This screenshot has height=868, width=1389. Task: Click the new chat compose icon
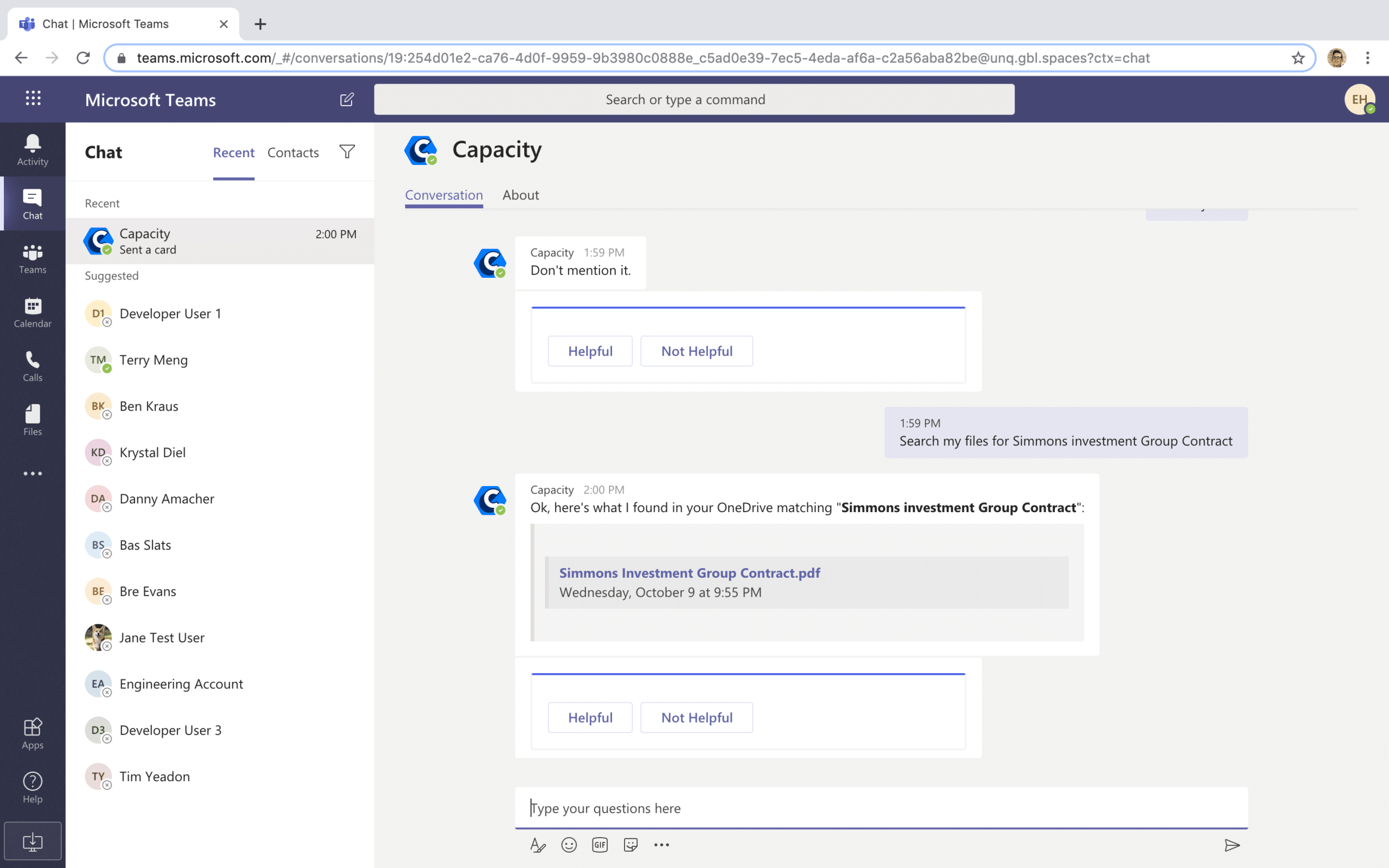(x=347, y=99)
